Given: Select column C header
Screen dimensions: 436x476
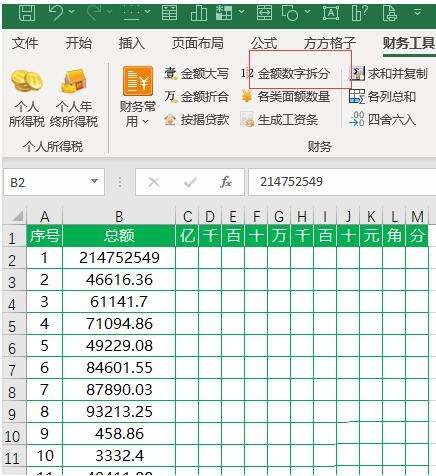Looking at the screenshot, I should [187, 217].
